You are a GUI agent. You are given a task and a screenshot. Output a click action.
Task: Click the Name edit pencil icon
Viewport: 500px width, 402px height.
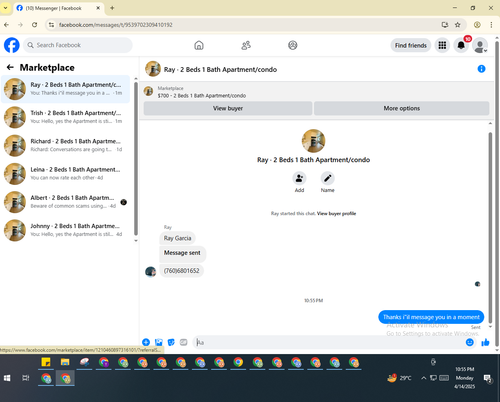click(328, 178)
